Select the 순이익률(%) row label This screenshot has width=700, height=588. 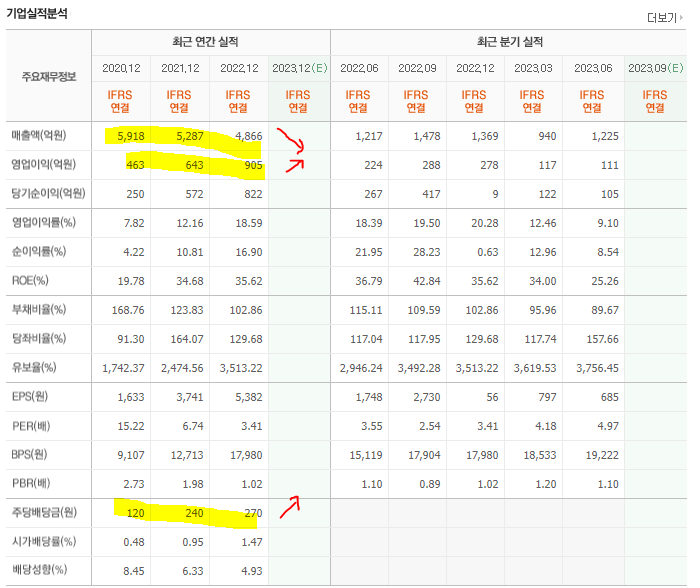(x=39, y=251)
